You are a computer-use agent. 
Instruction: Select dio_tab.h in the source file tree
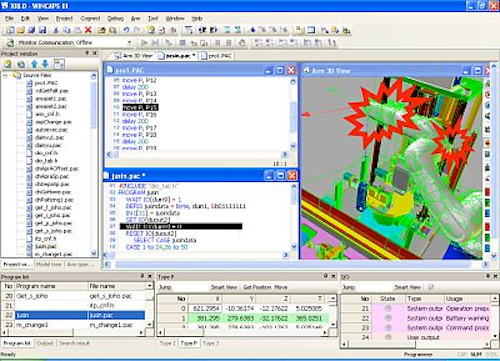pyautogui.click(x=46, y=161)
